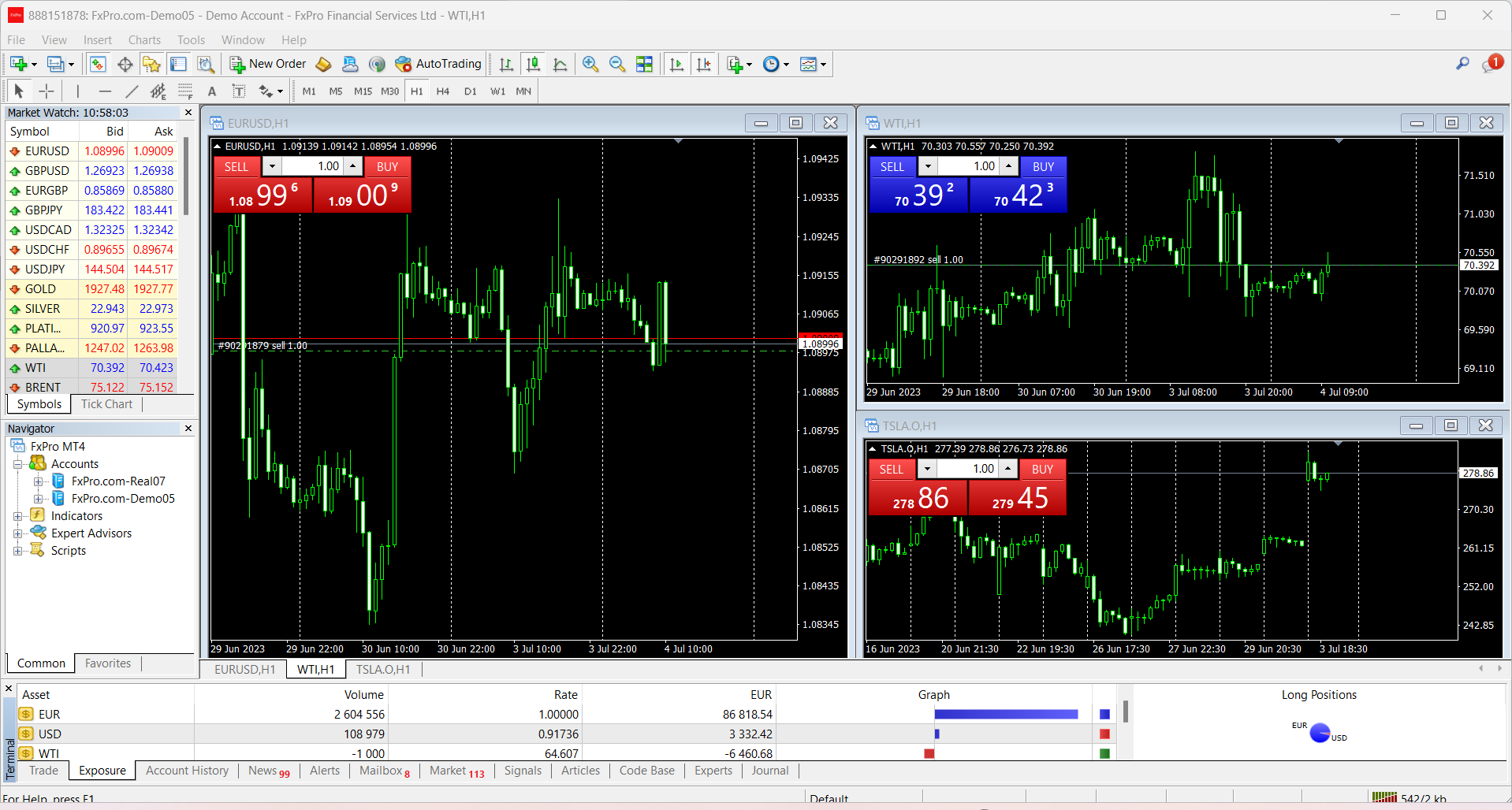This screenshot has width=1512, height=810.
Task: Select the horizontal line drawing tool
Action: pyautogui.click(x=105, y=91)
